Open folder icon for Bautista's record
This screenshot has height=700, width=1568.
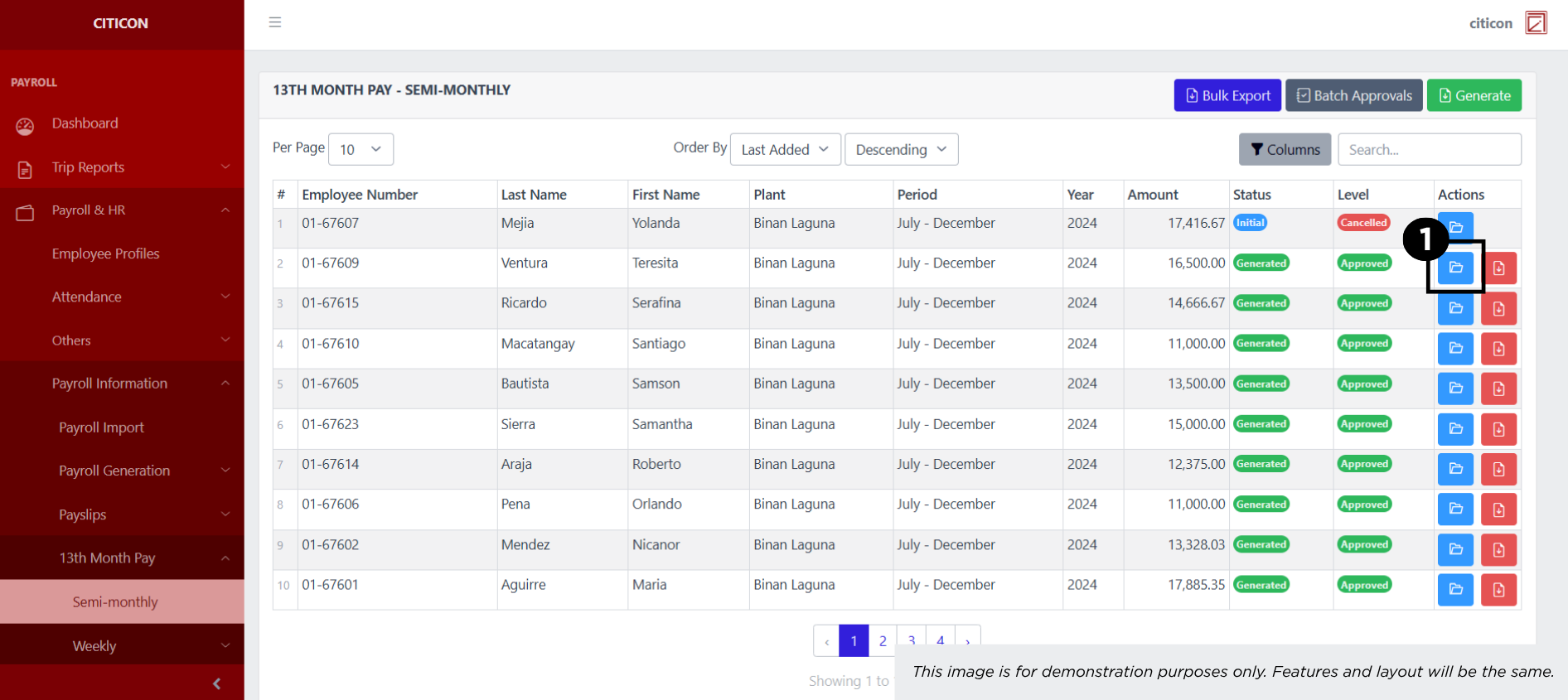click(1455, 388)
